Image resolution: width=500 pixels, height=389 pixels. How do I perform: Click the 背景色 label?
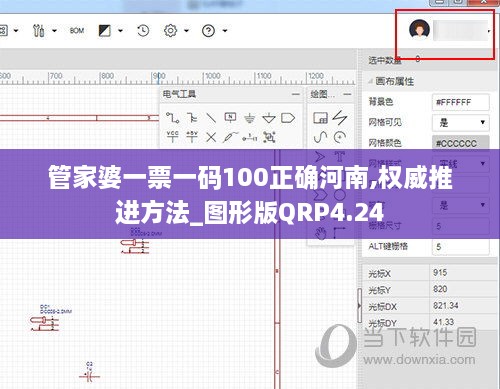381,102
